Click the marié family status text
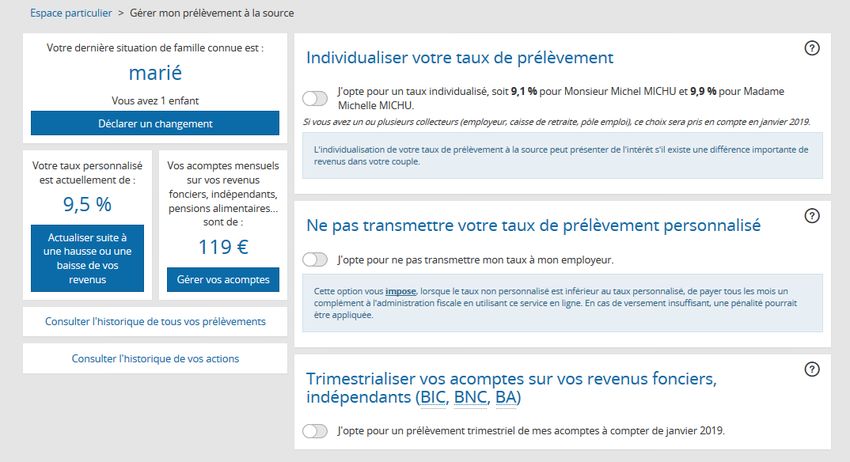 155,73
